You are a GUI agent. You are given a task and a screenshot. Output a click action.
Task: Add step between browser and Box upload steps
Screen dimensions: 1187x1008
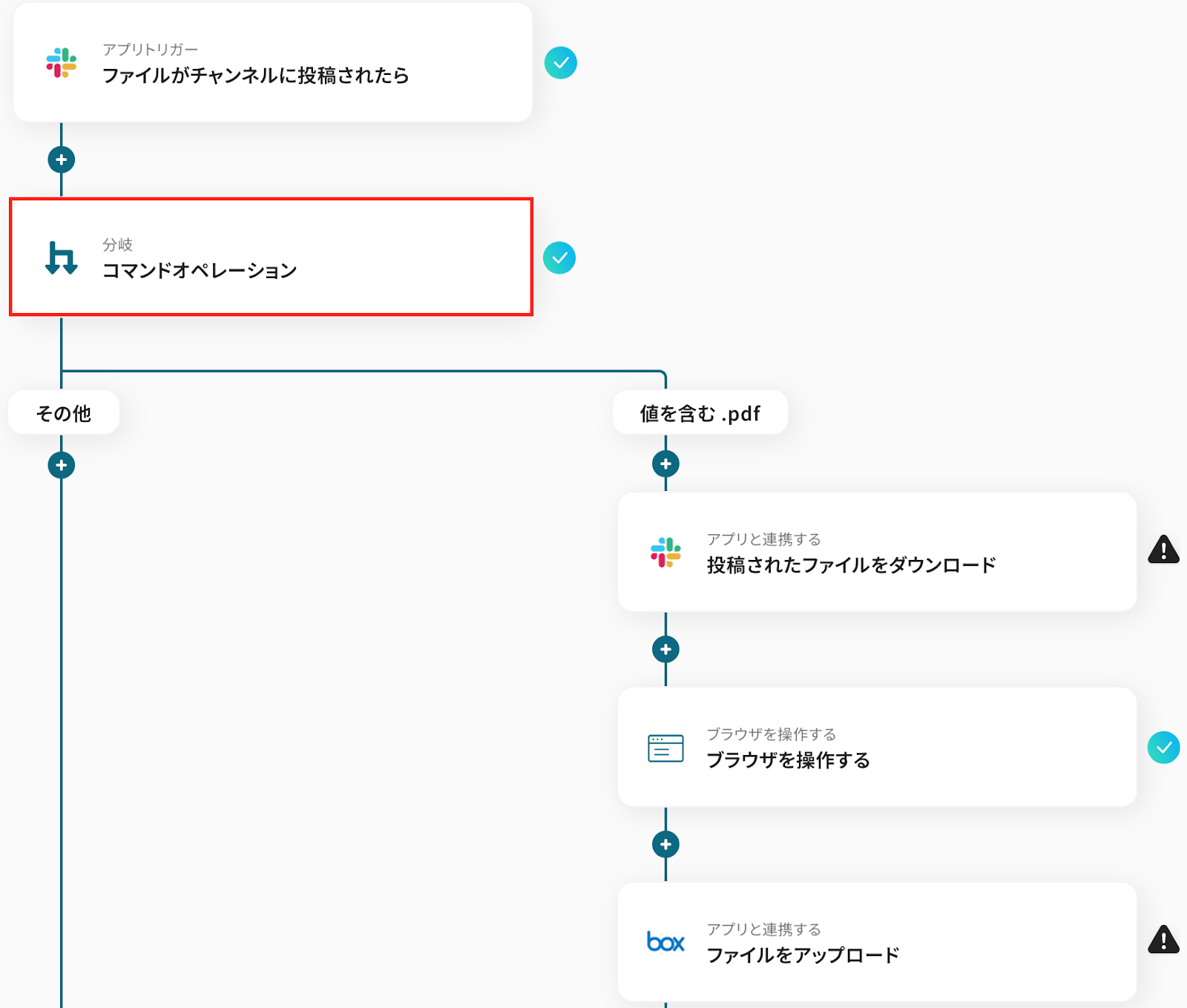[x=665, y=844]
